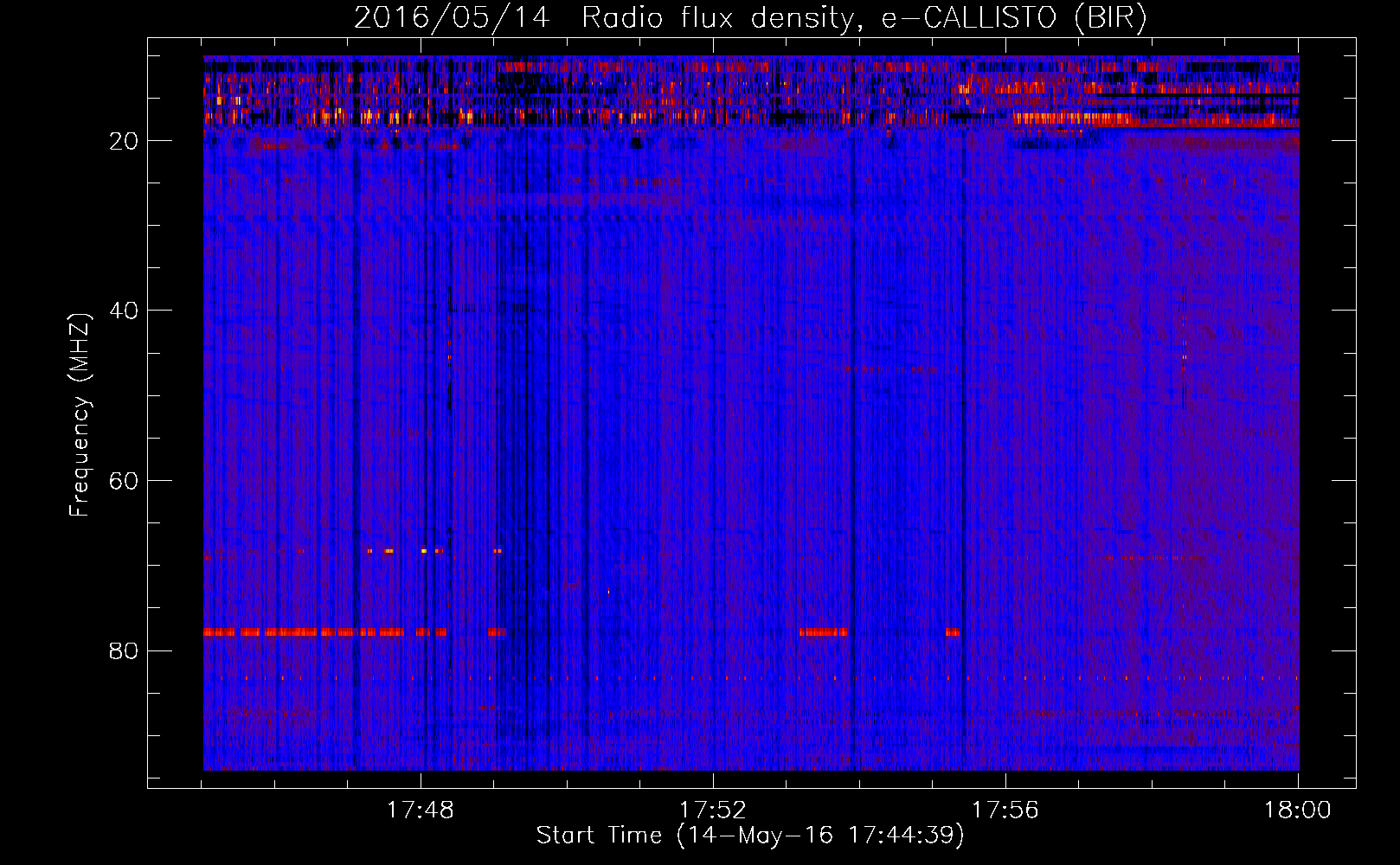Click the plot title '2016/05/14 Radio flux density, e-CALLISTO (BIR)'
The width and height of the screenshot is (1400, 865).
[750, 18]
